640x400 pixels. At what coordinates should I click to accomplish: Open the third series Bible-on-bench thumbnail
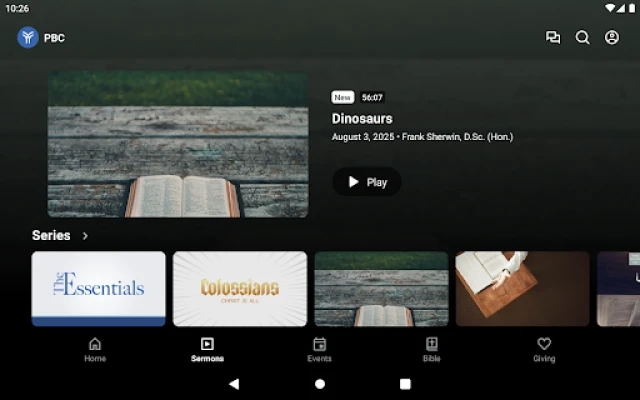click(381, 288)
